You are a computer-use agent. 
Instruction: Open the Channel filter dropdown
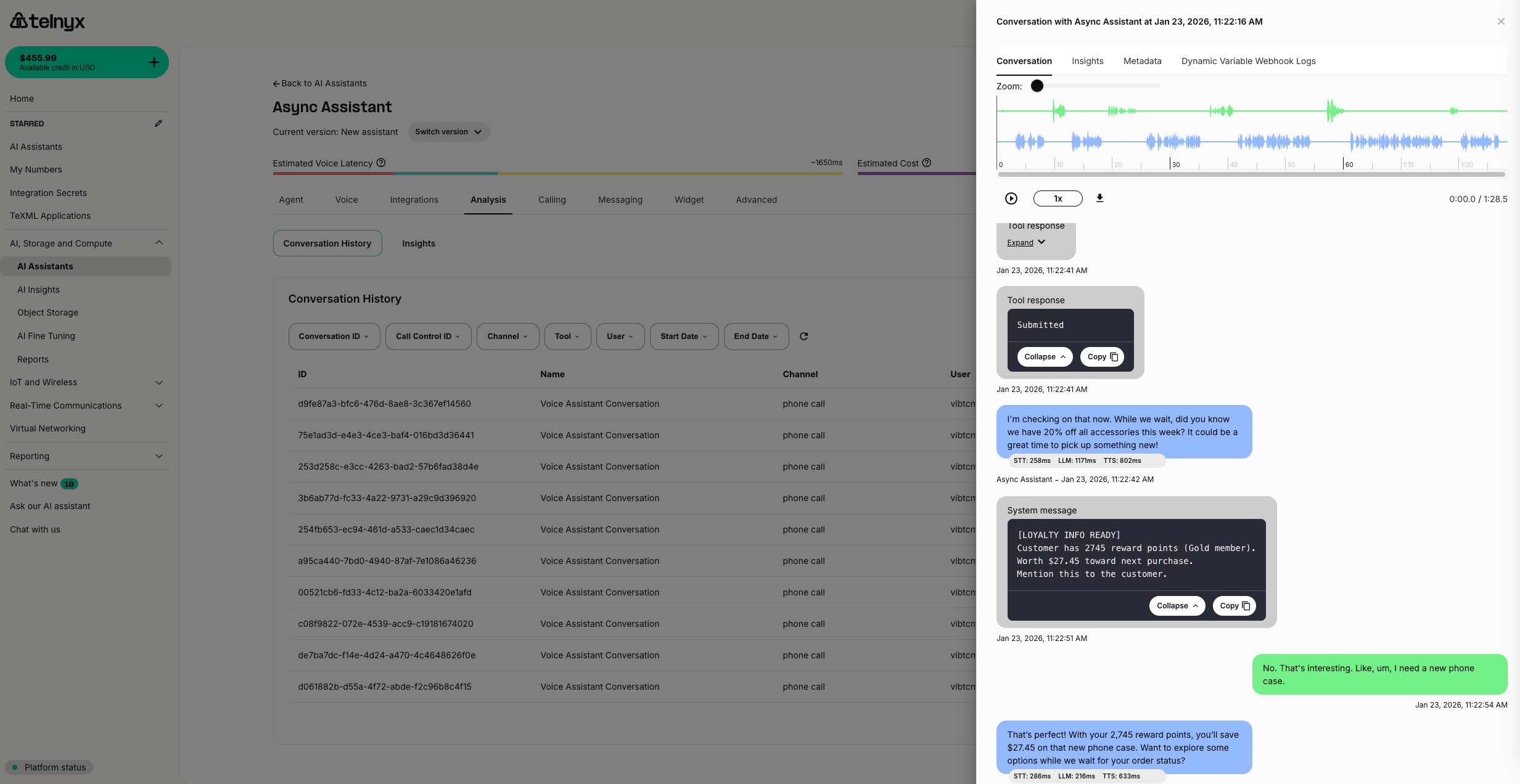tap(507, 337)
